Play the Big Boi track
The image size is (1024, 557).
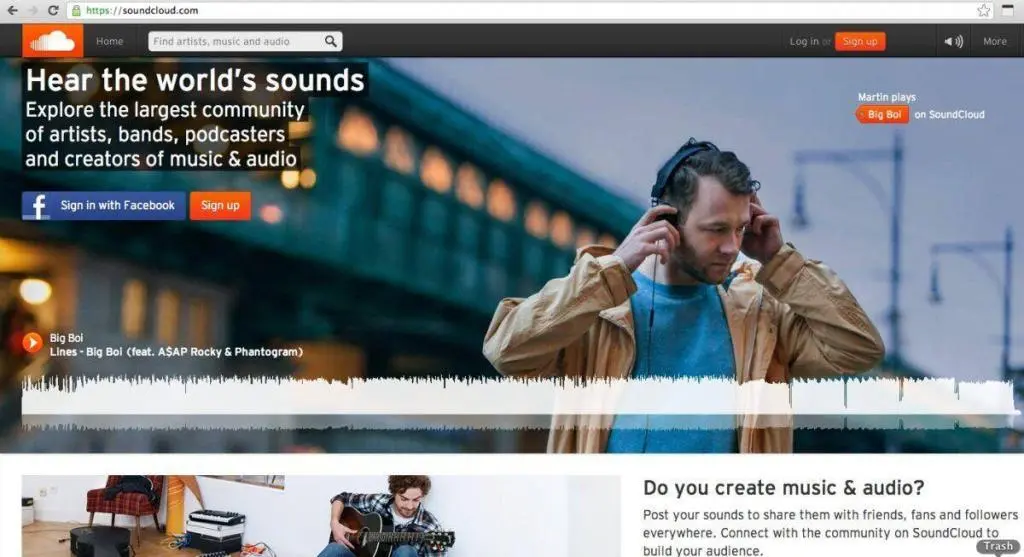(x=32, y=343)
